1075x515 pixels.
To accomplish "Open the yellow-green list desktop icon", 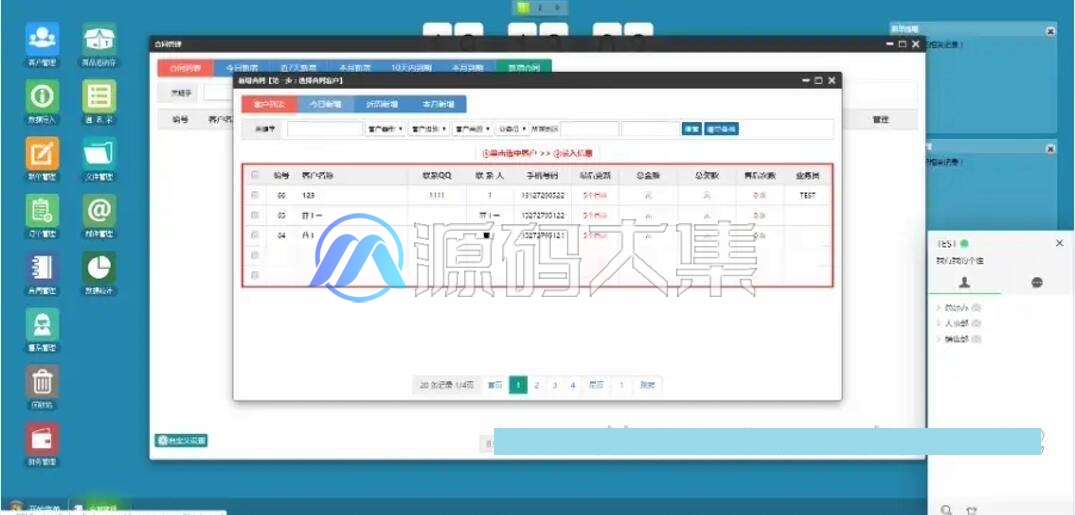I will (x=99, y=96).
